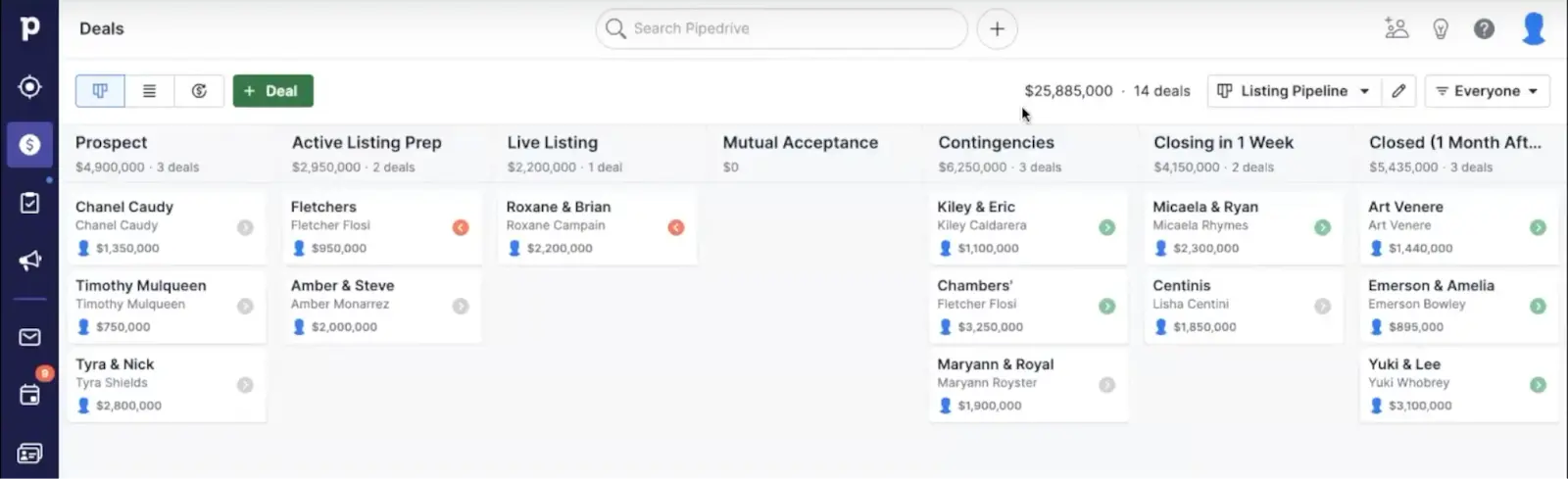
Task: Open the Sales Assistant lightbulb icon
Action: (1440, 29)
